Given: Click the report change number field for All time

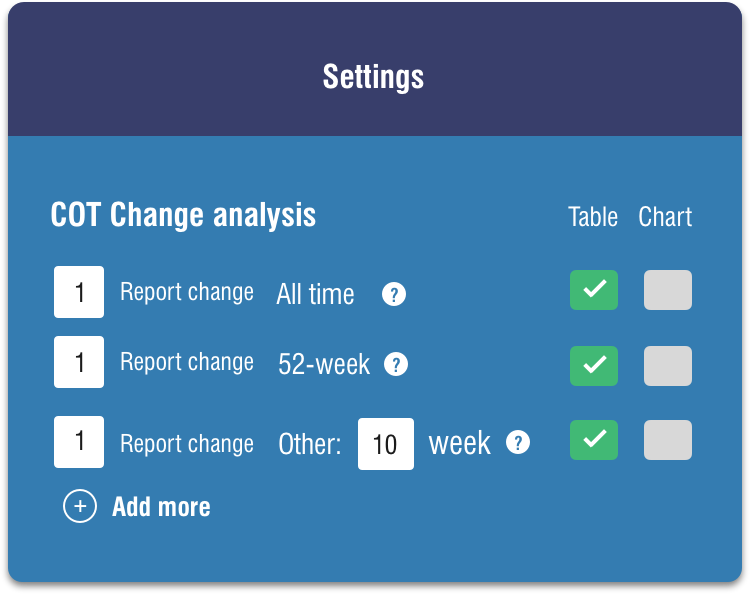Looking at the screenshot, I should 79,292.
